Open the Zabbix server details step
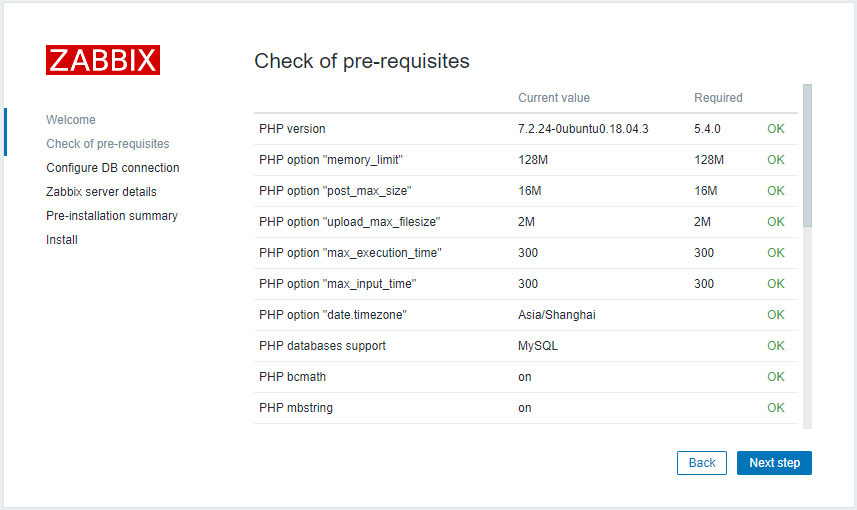Screen dimensions: 857x510 (x=101, y=192)
